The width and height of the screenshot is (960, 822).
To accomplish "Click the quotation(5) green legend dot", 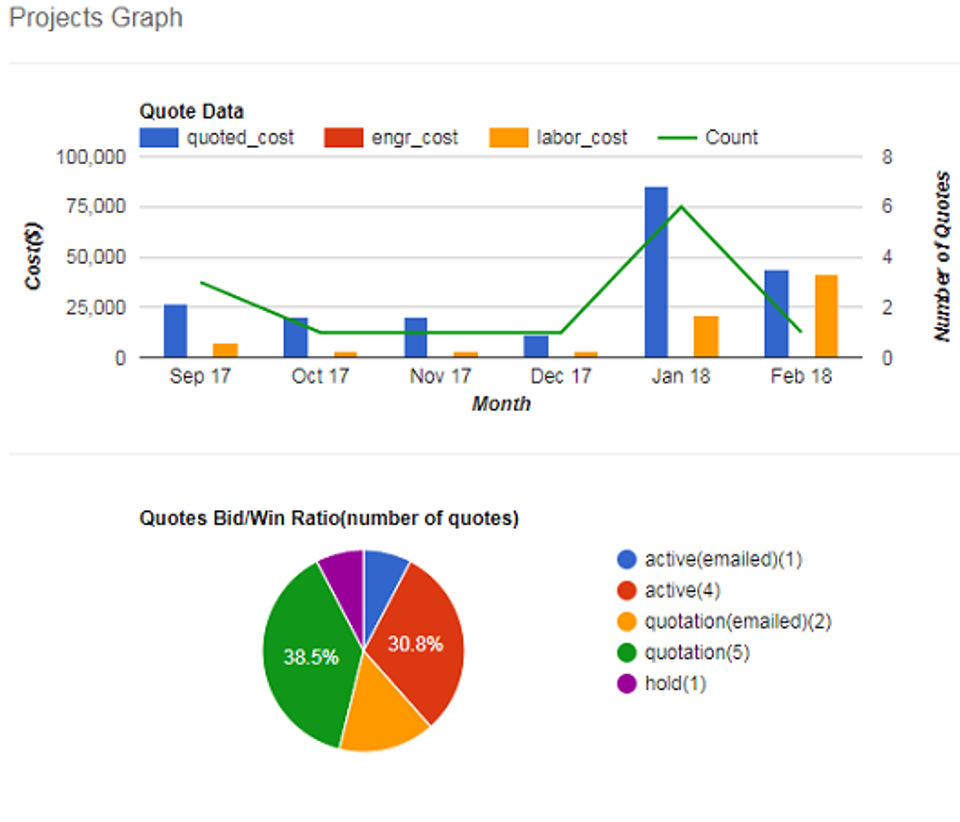I will pyautogui.click(x=627, y=653).
